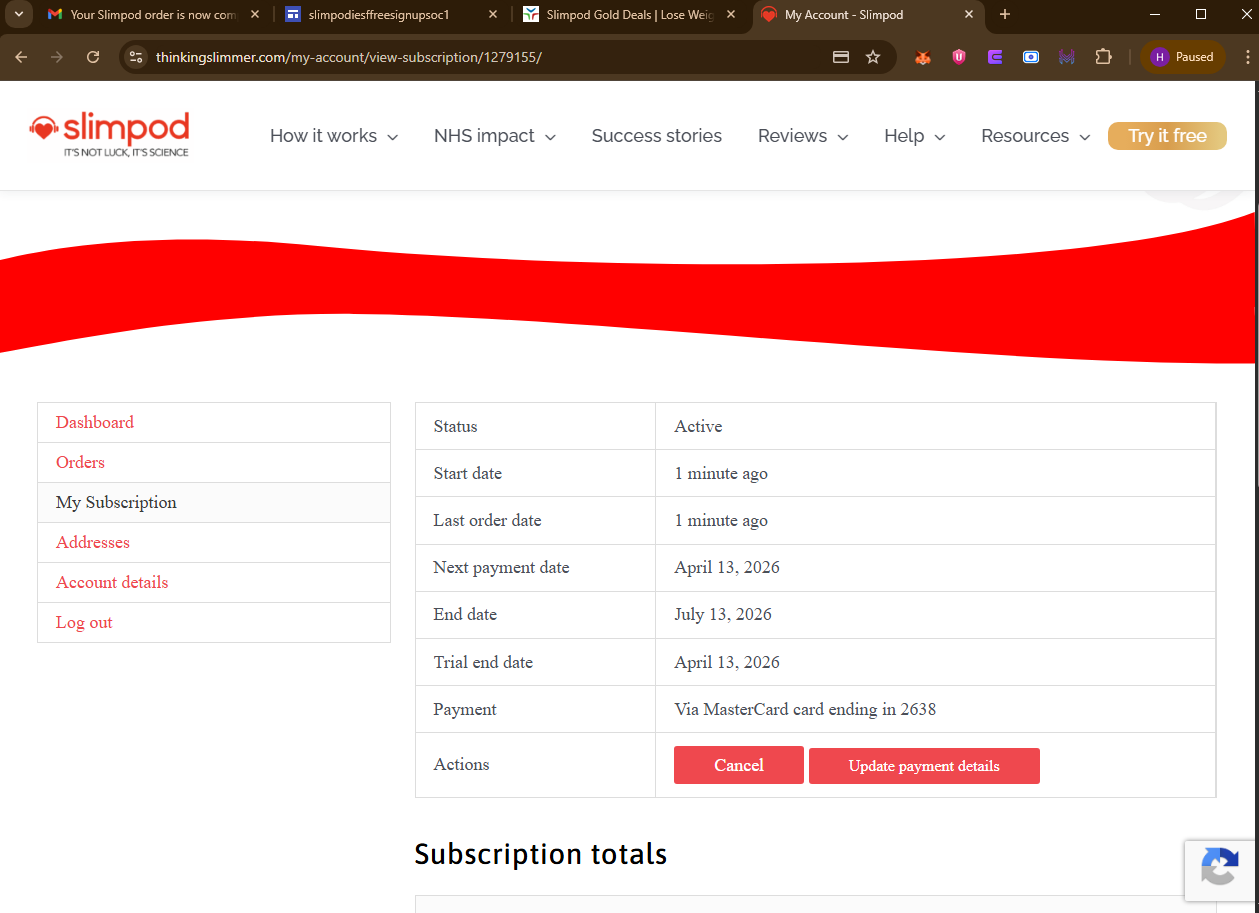Viewport: 1259px width, 913px height.
Task: Click the Last order date label
Action: pyautogui.click(x=487, y=520)
